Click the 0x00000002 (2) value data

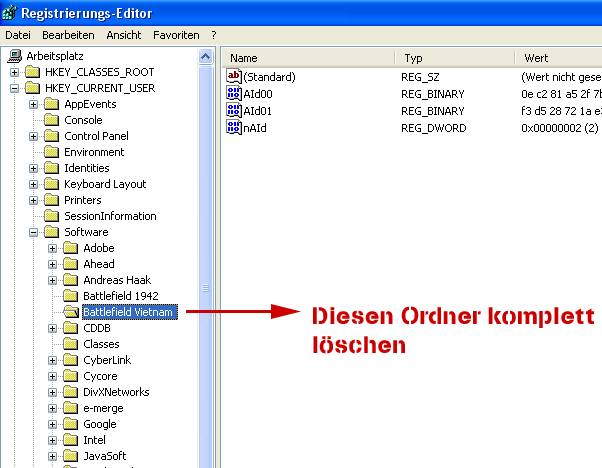click(560, 128)
